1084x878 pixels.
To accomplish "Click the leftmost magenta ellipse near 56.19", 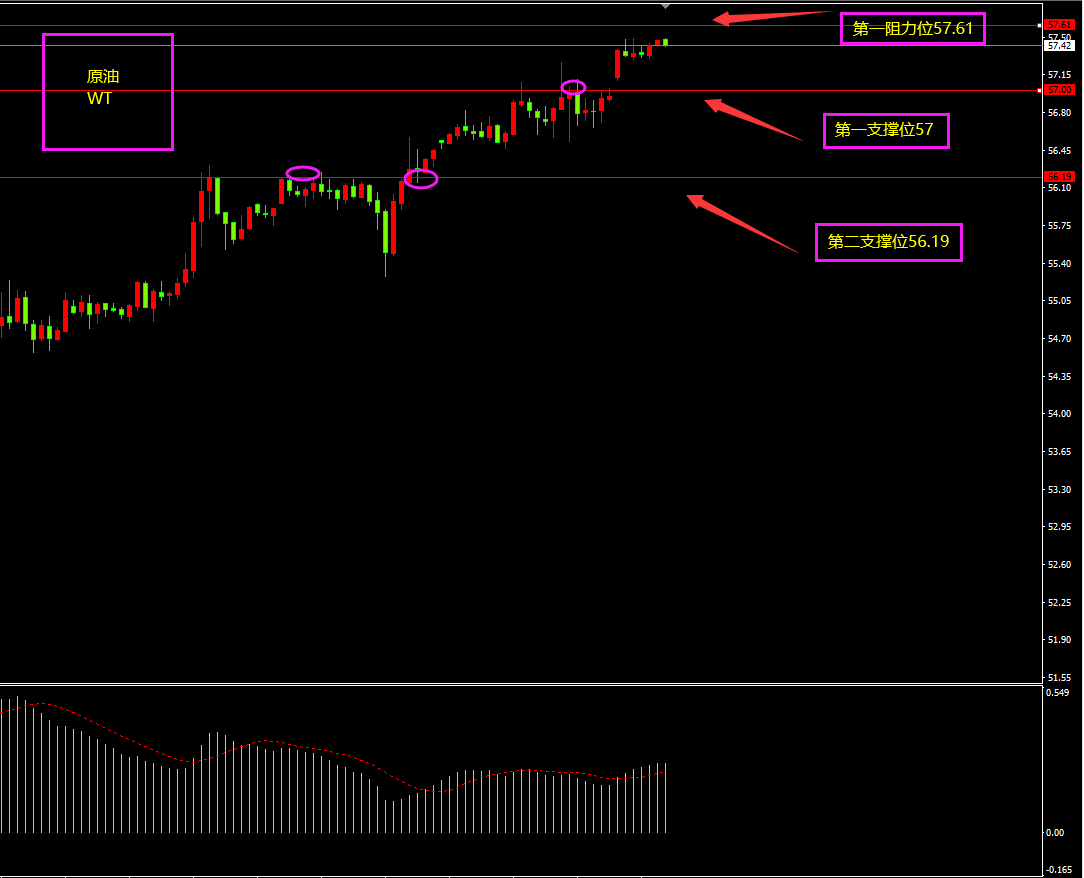I will [303, 173].
